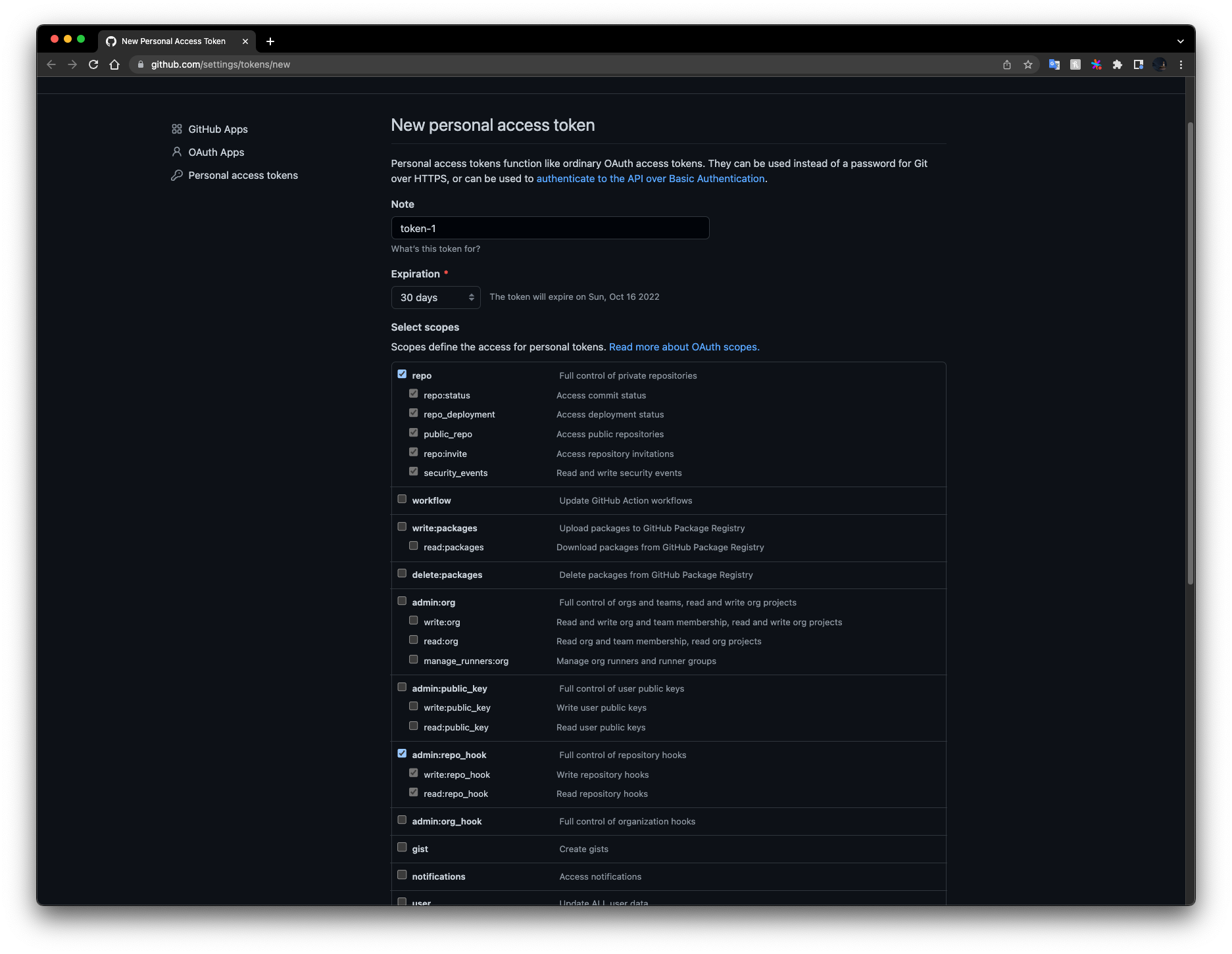Screen dimensions: 1232x954
Task: Disable the admin:repo_hook scope checkbox
Action: 402,753
